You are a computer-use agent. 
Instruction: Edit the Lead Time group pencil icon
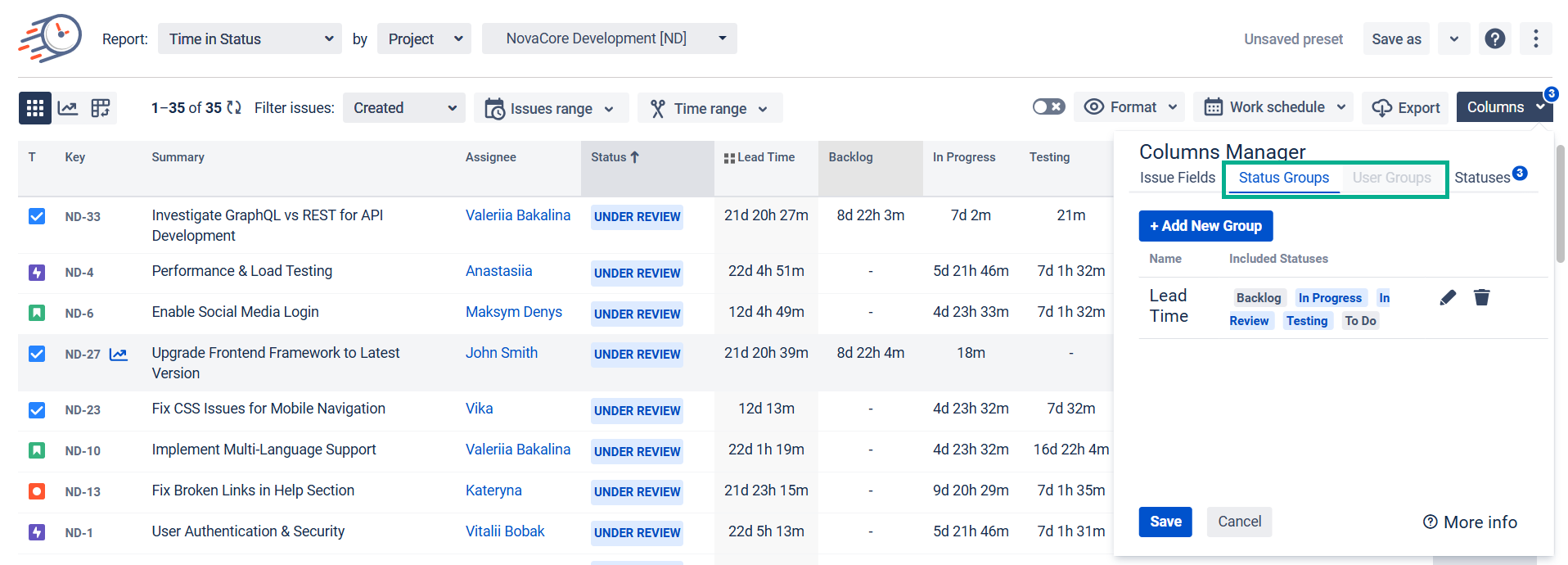1448,297
